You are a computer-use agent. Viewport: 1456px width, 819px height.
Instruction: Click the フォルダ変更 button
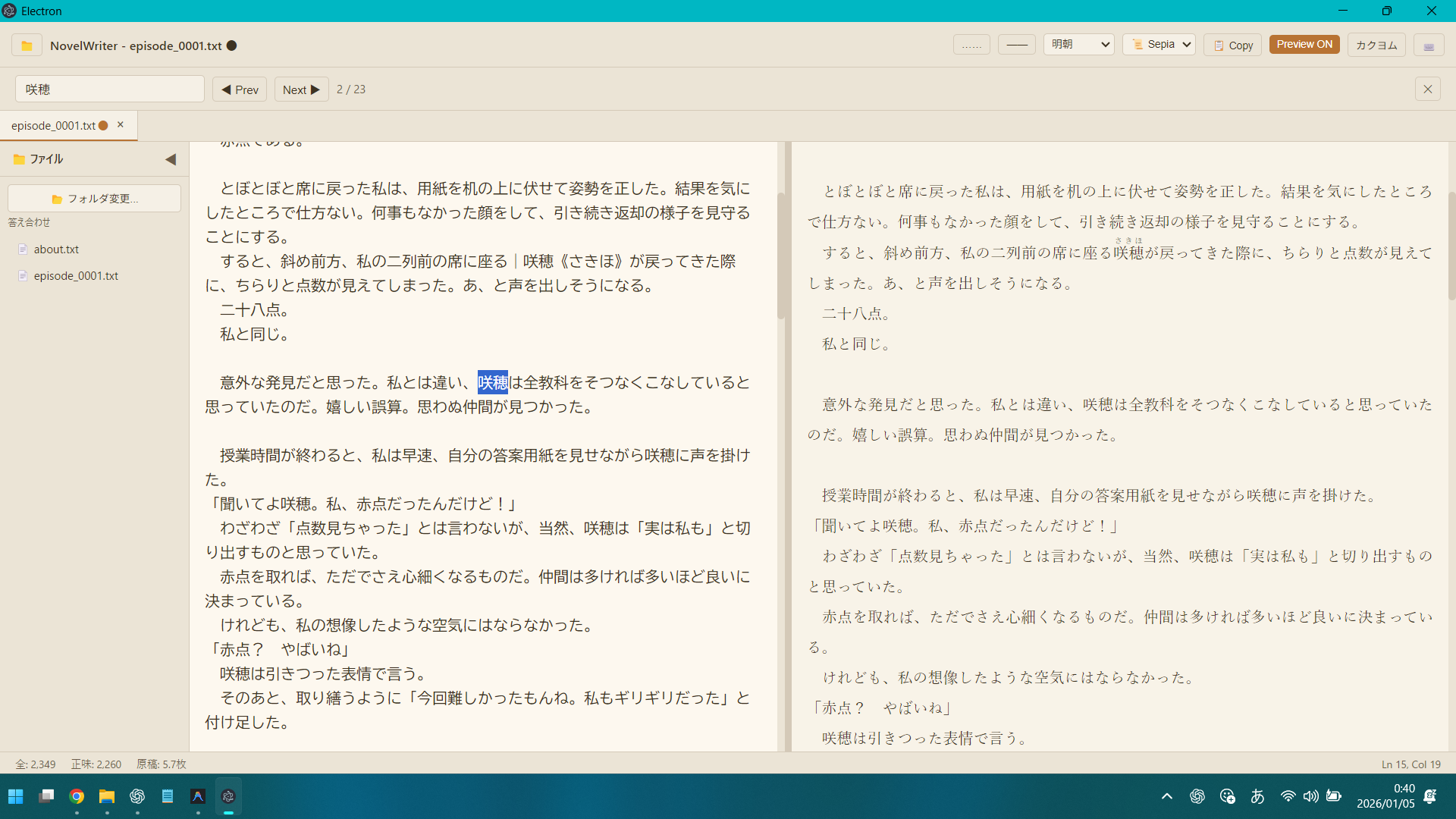coord(95,199)
